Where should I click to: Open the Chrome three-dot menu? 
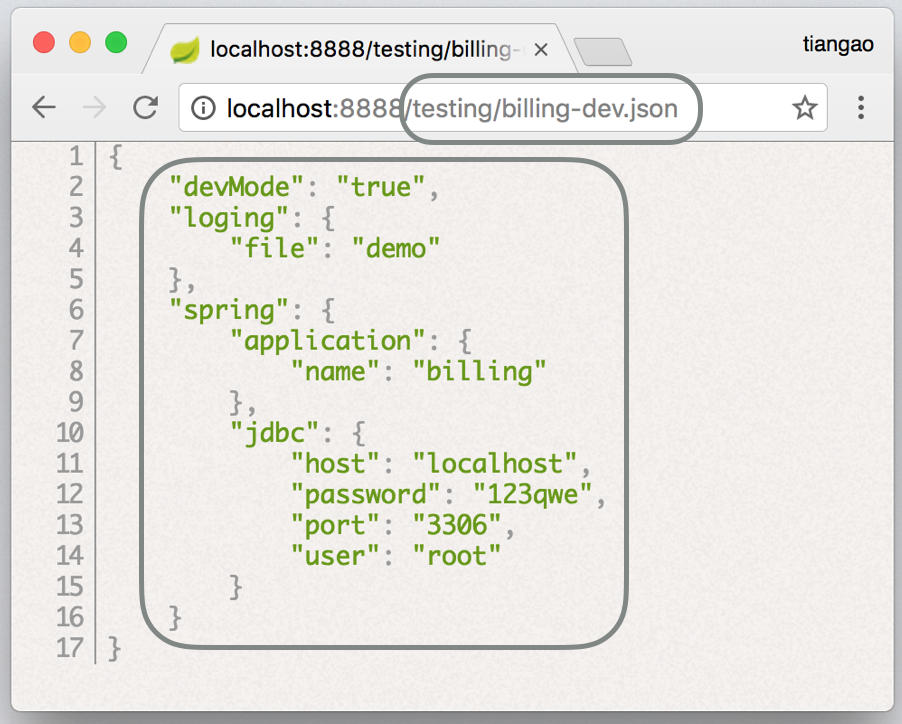point(861,108)
